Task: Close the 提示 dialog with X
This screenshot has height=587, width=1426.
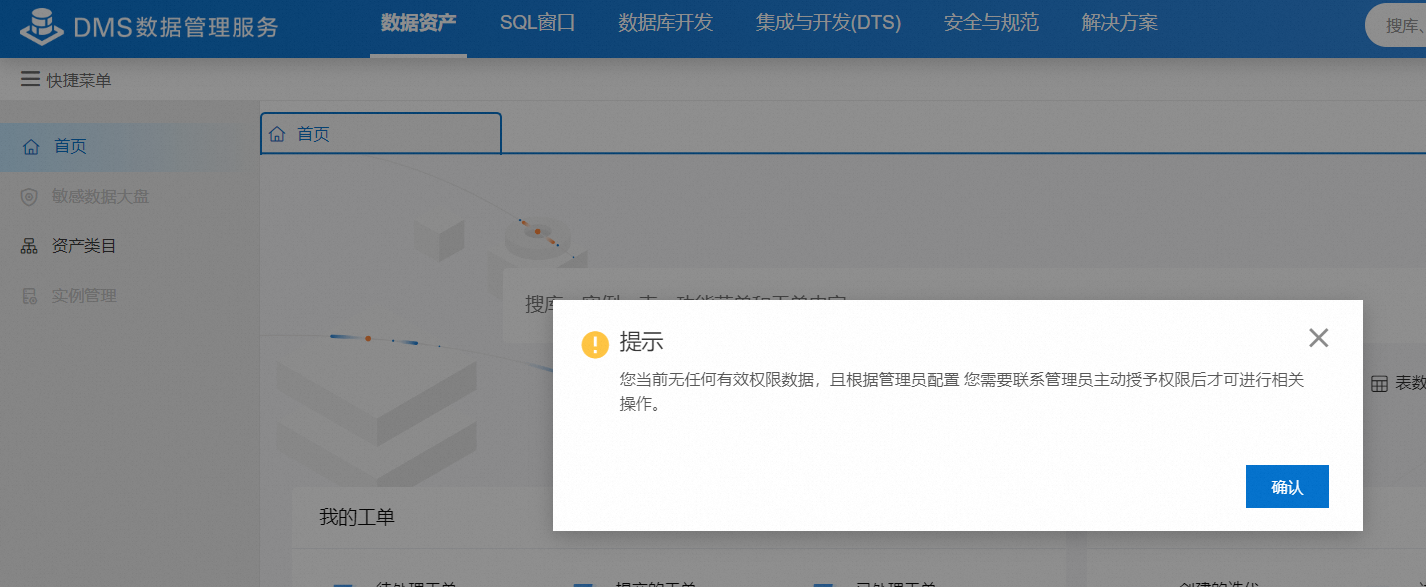Action: (1318, 338)
